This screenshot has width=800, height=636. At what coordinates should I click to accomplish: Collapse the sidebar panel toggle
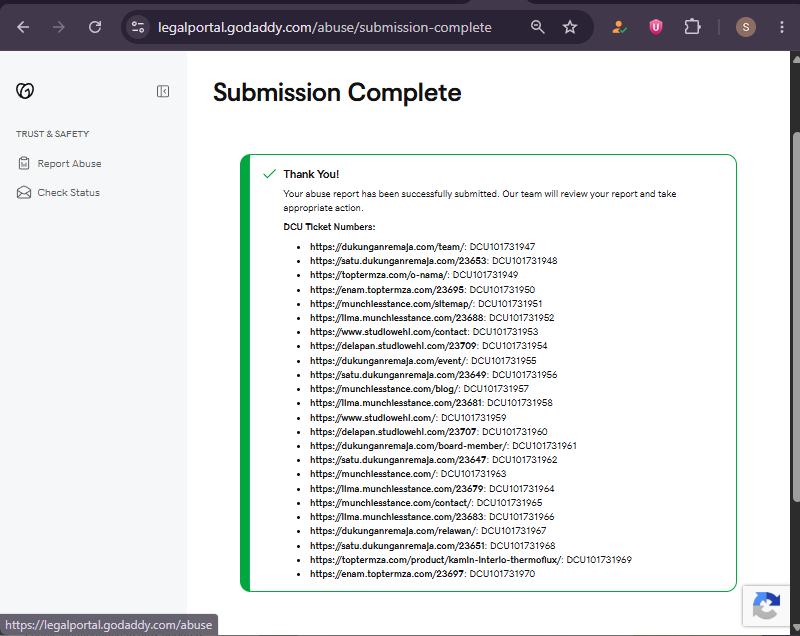click(163, 91)
